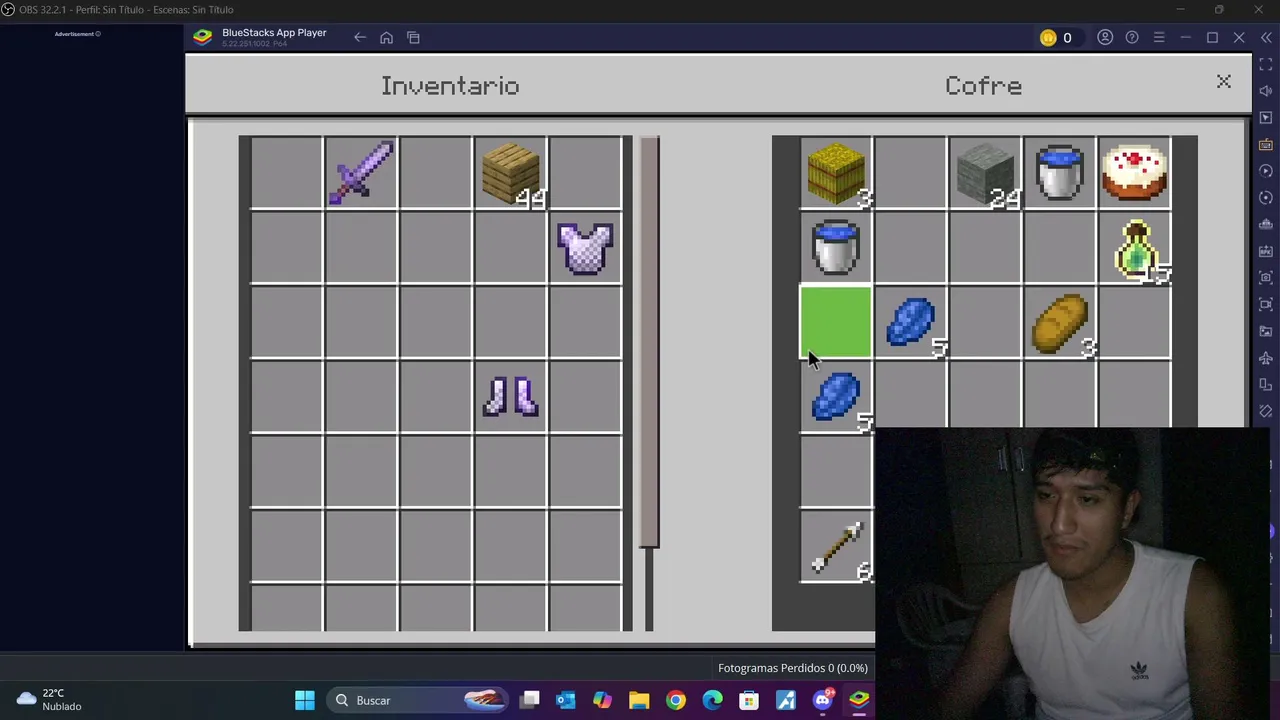The width and height of the screenshot is (1280, 720).
Task: Take a BlueStacks screenshot
Action: tap(1266, 278)
